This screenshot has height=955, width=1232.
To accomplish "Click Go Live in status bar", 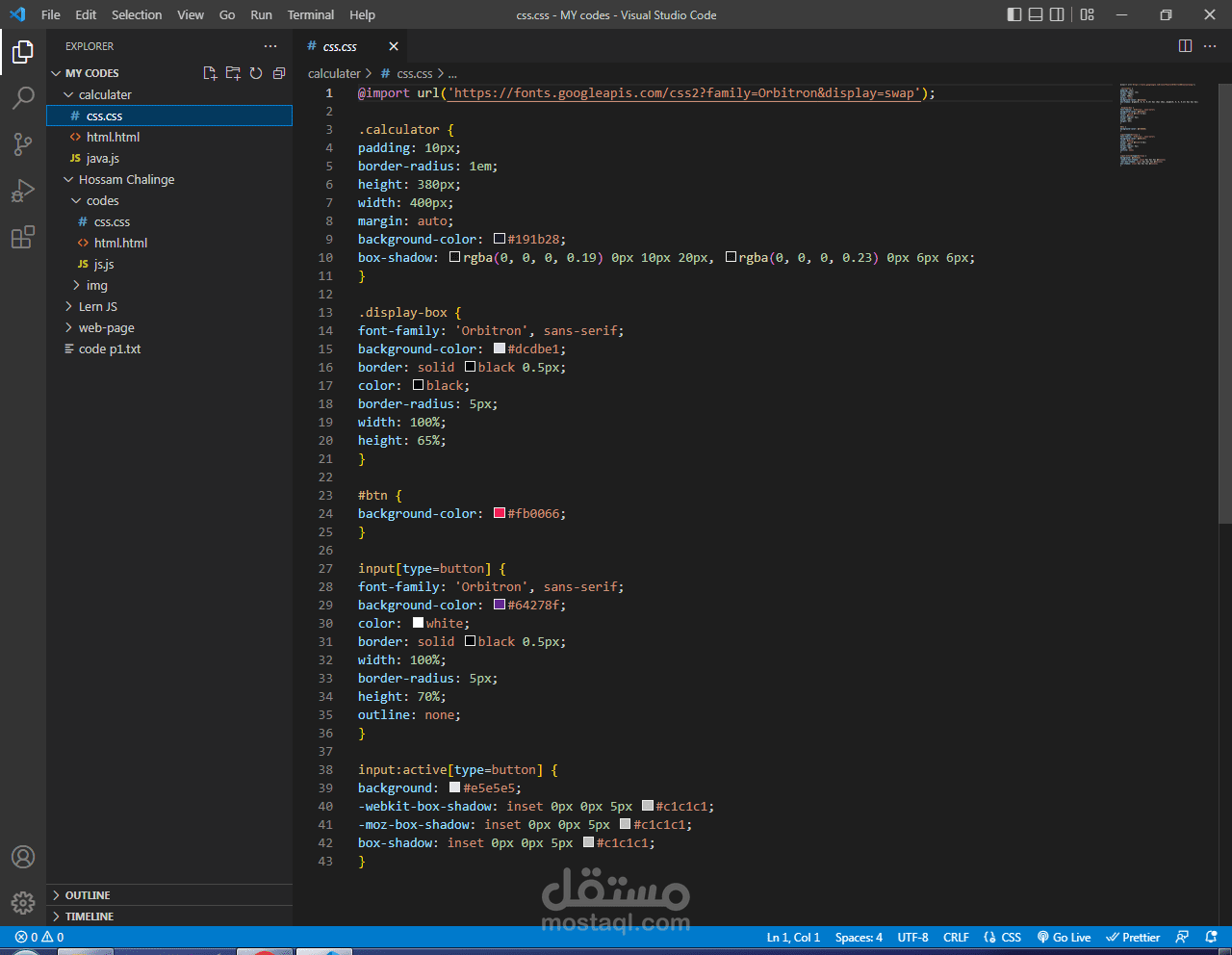I will pyautogui.click(x=1064, y=937).
